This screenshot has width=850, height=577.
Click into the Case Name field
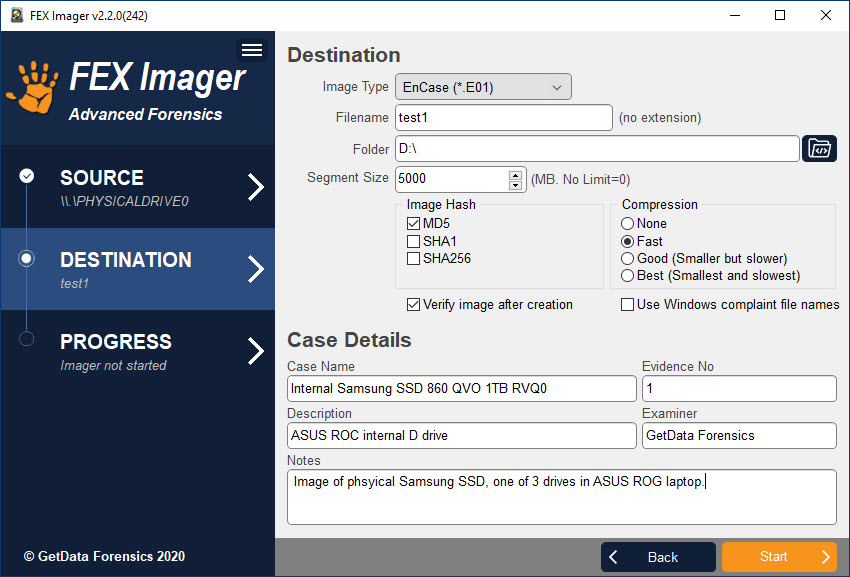461,388
